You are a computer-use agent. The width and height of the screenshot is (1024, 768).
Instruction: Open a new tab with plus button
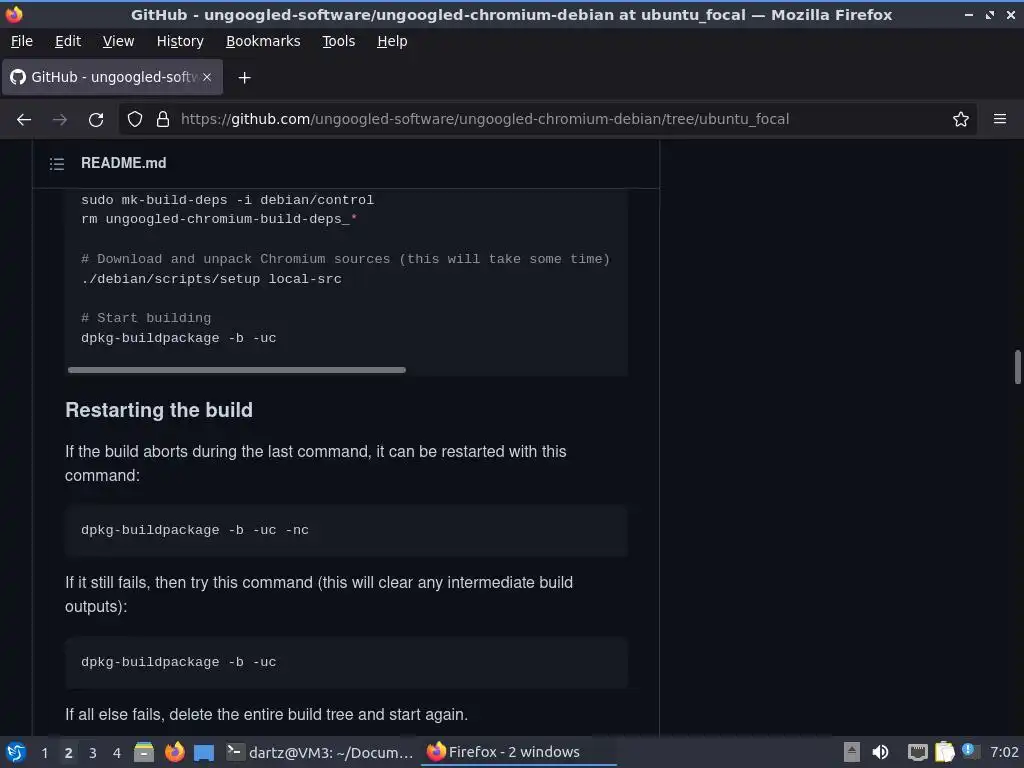point(244,78)
